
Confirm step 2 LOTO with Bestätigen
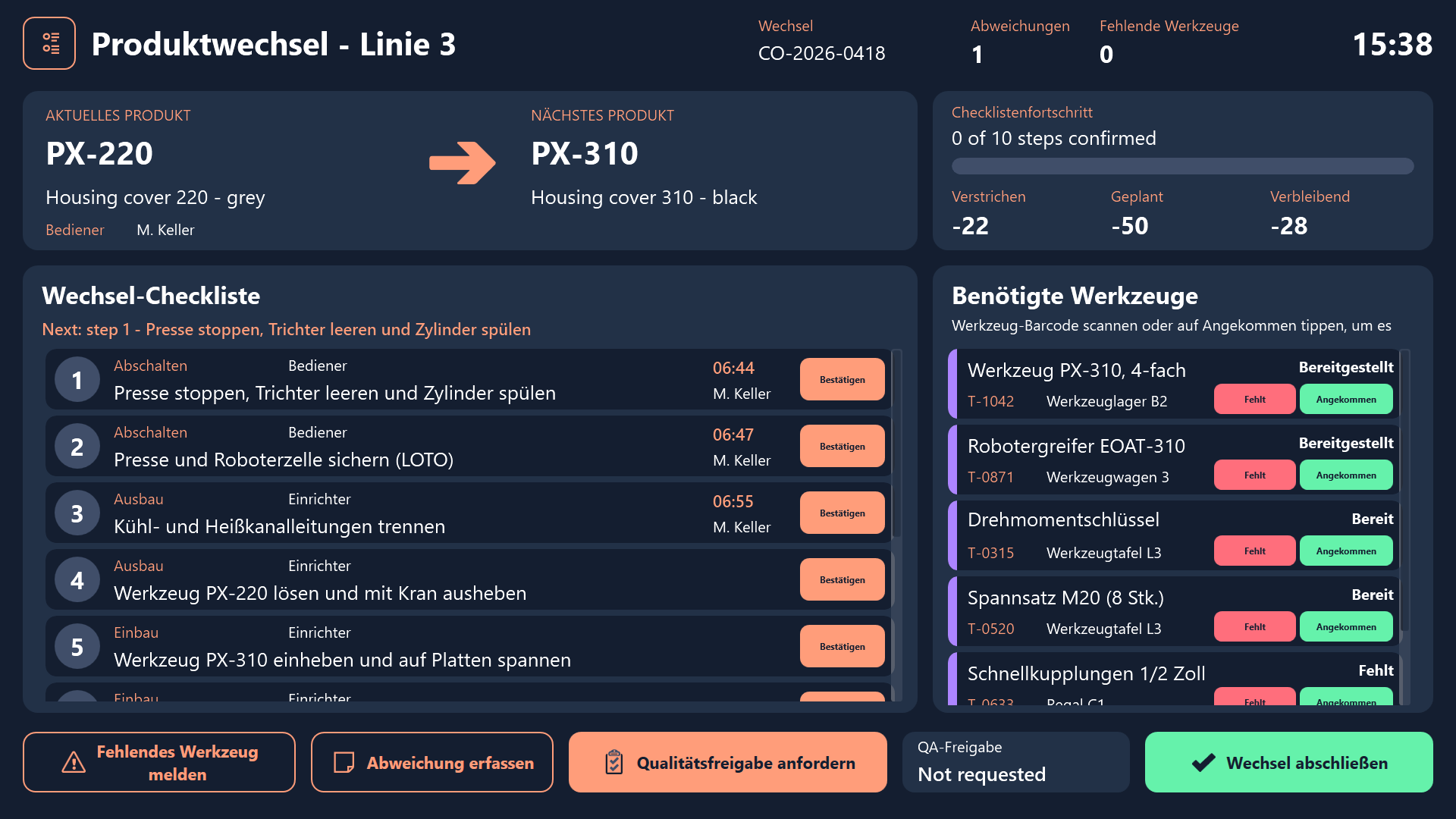tap(842, 446)
